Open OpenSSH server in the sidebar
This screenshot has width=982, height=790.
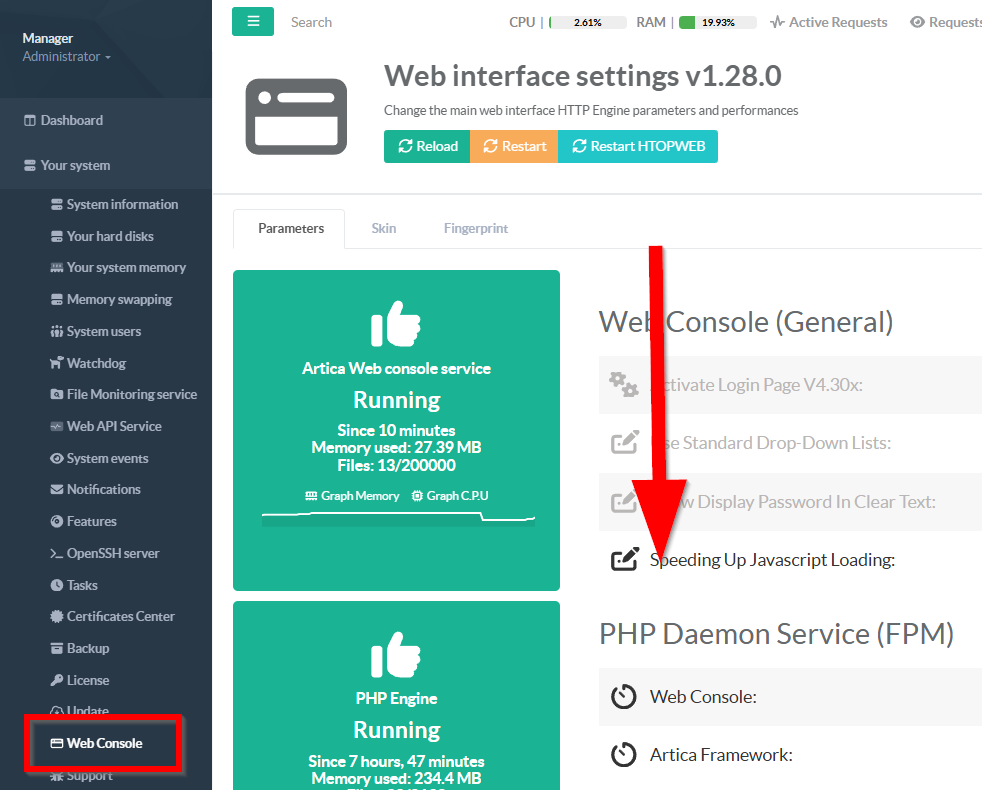point(112,553)
